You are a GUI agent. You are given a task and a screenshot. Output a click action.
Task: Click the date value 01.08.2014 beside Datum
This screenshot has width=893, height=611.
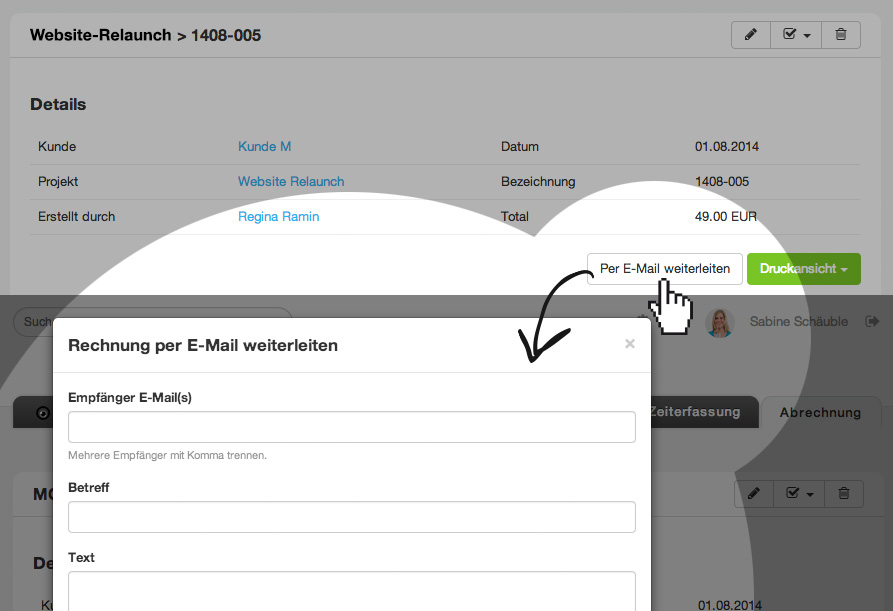point(727,146)
